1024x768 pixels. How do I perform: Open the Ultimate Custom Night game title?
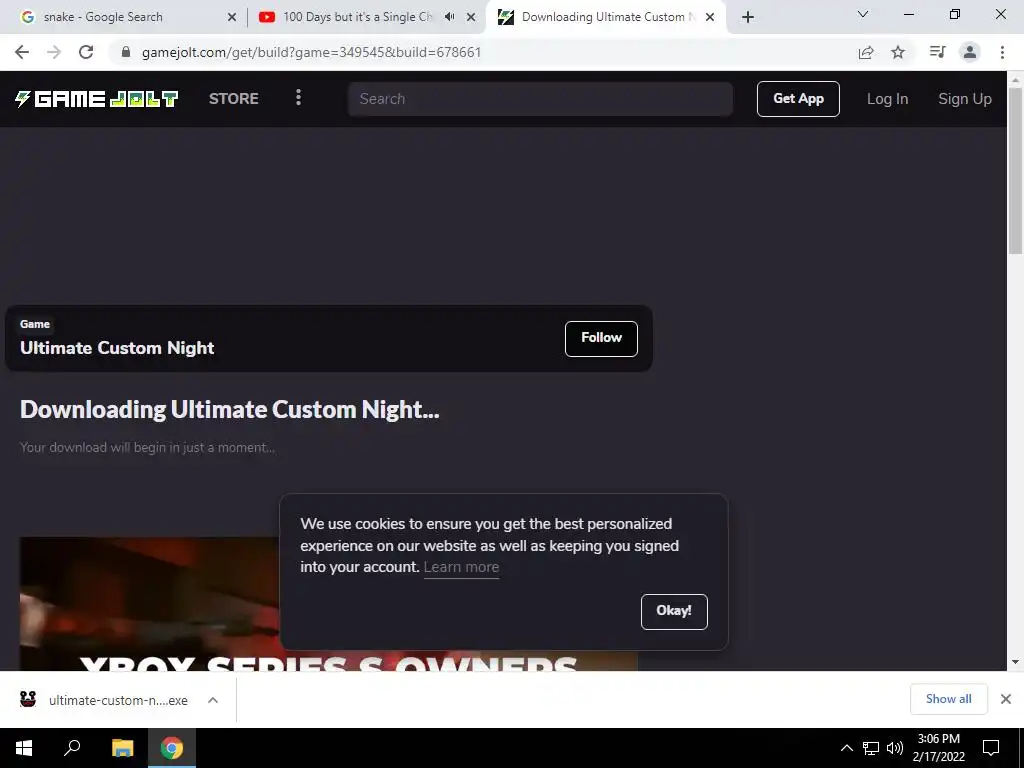tap(117, 348)
